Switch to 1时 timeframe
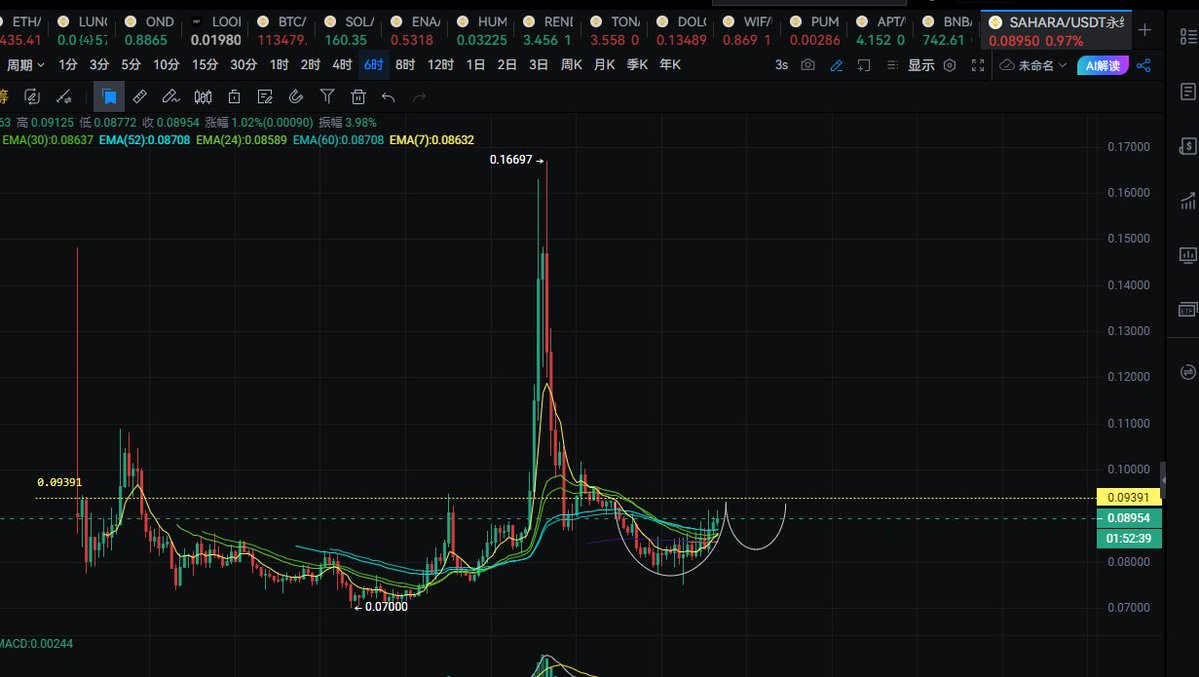 pyautogui.click(x=279, y=65)
